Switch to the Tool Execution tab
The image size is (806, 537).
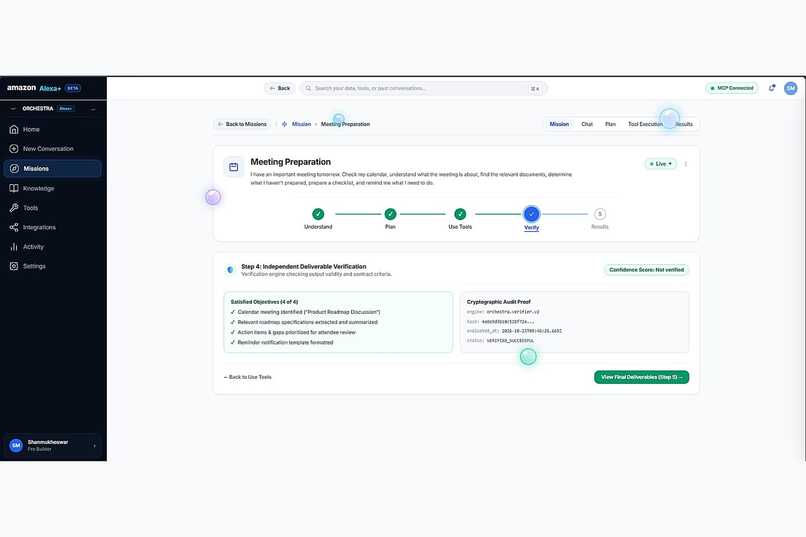645,124
